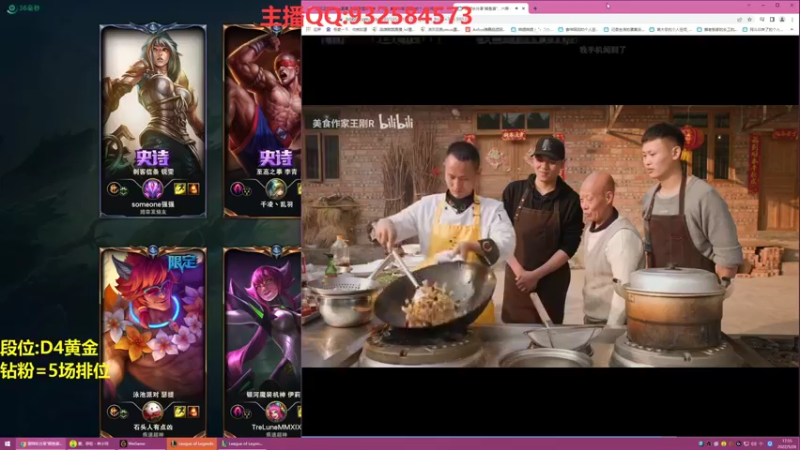This screenshot has width=800, height=450.
Task: Open the Chrome profile avatar
Action: click(782, 19)
